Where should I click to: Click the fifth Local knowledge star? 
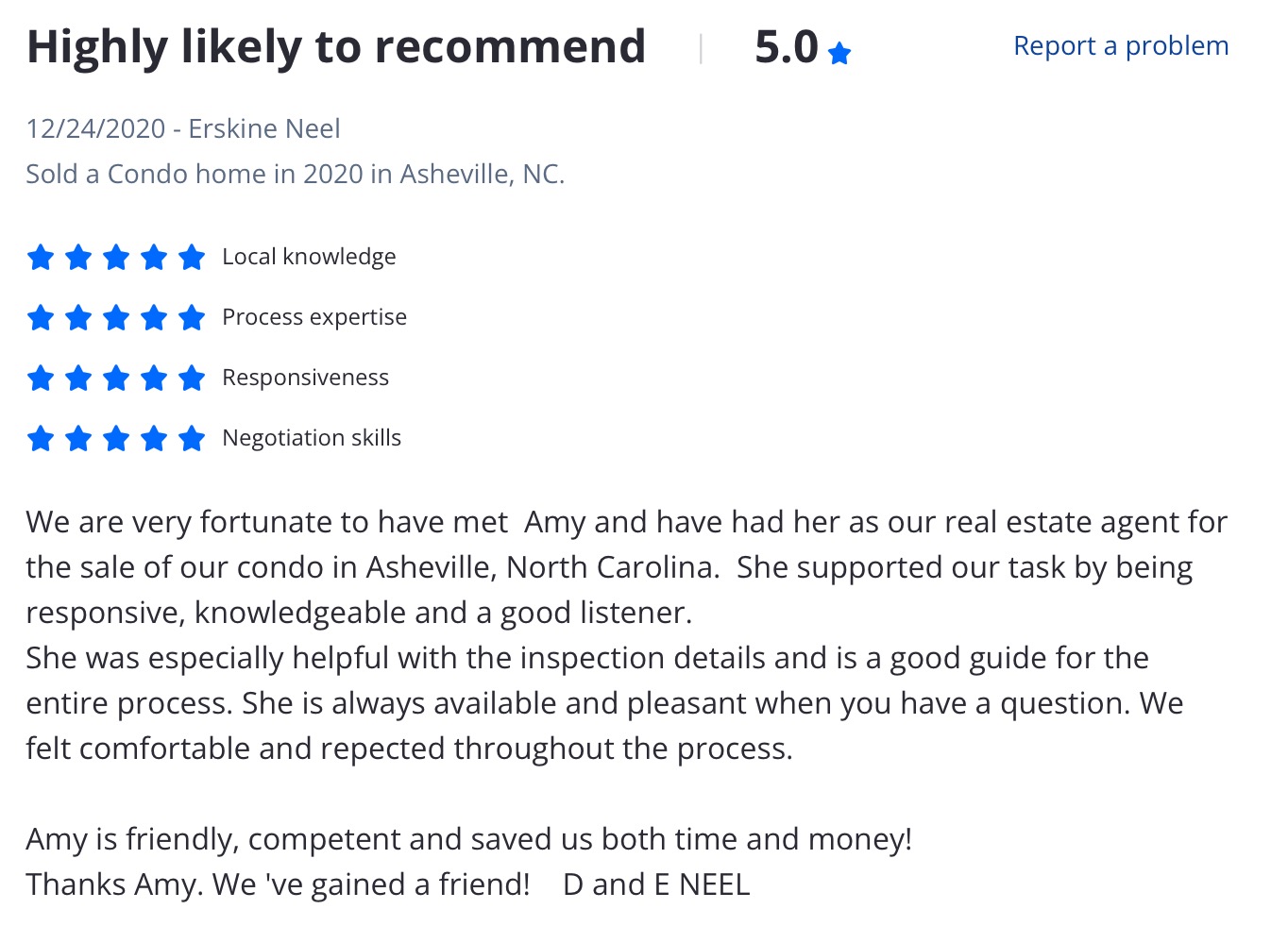point(192,257)
